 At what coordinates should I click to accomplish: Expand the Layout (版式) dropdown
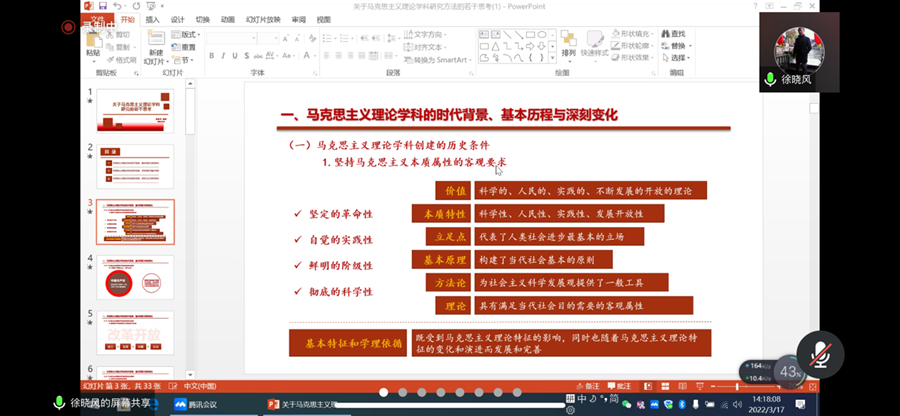point(186,35)
